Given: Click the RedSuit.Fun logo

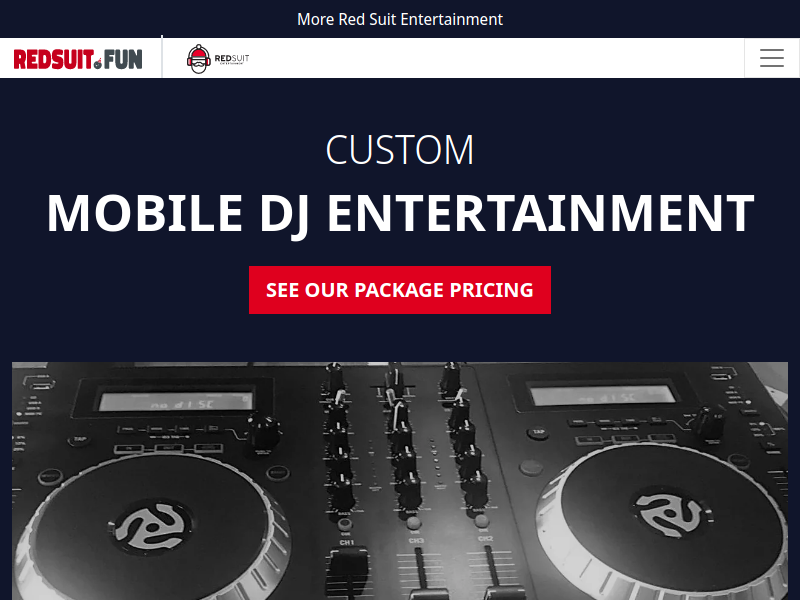Looking at the screenshot, I should click(x=78, y=59).
